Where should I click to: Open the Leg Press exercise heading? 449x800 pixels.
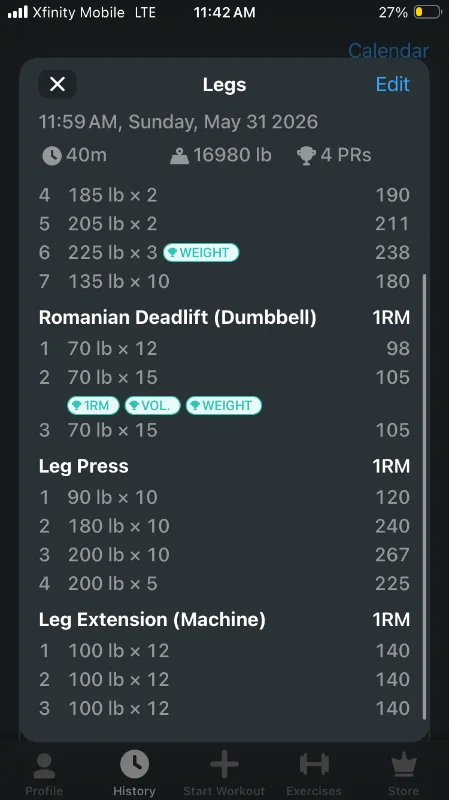[x=84, y=466]
